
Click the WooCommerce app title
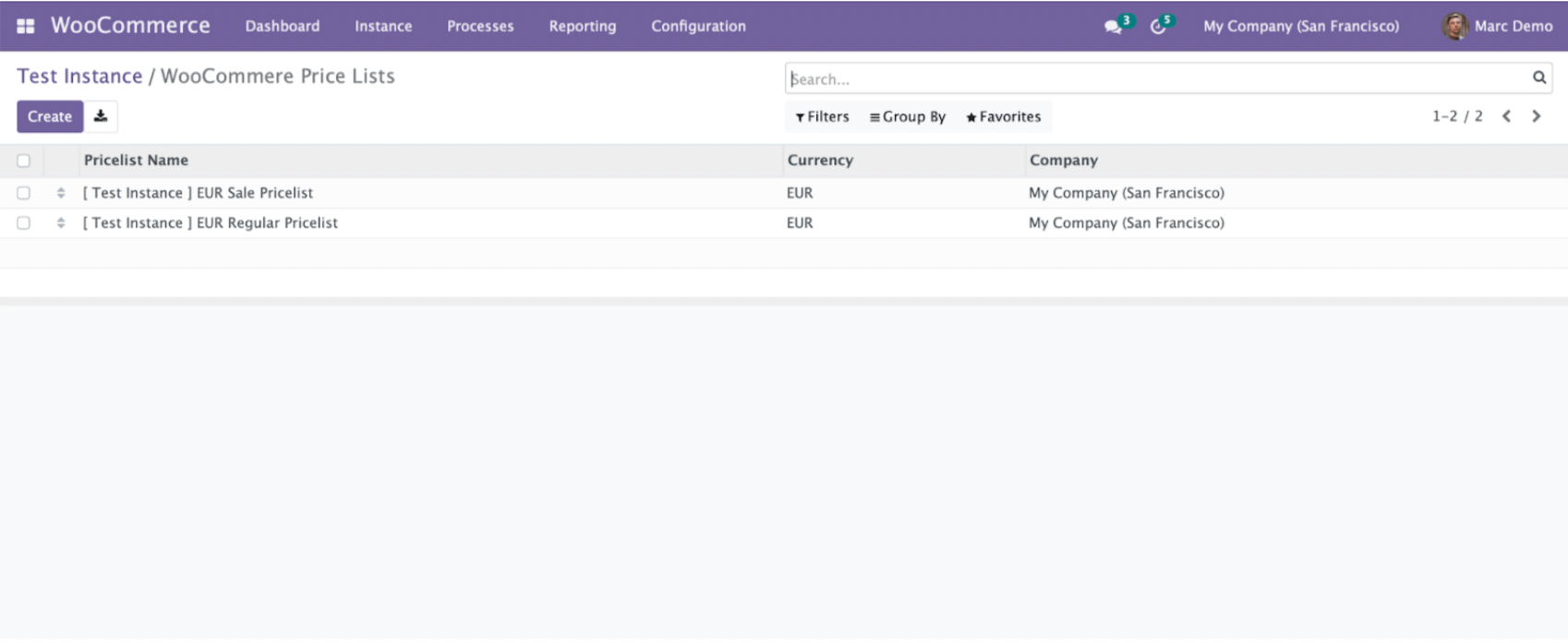tap(130, 26)
